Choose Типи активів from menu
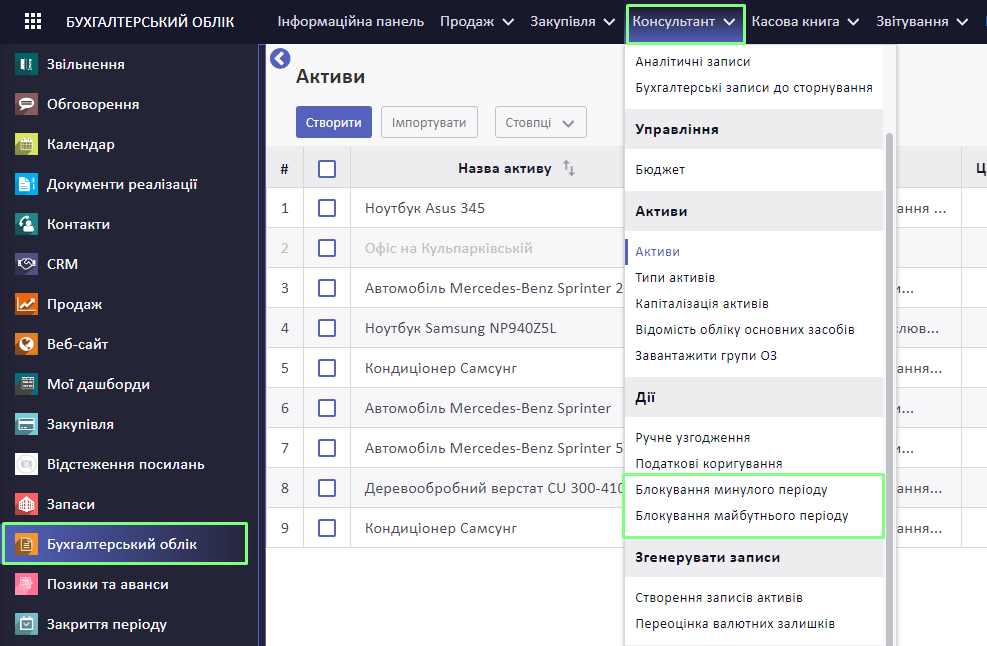The width and height of the screenshot is (987, 646). point(675,277)
